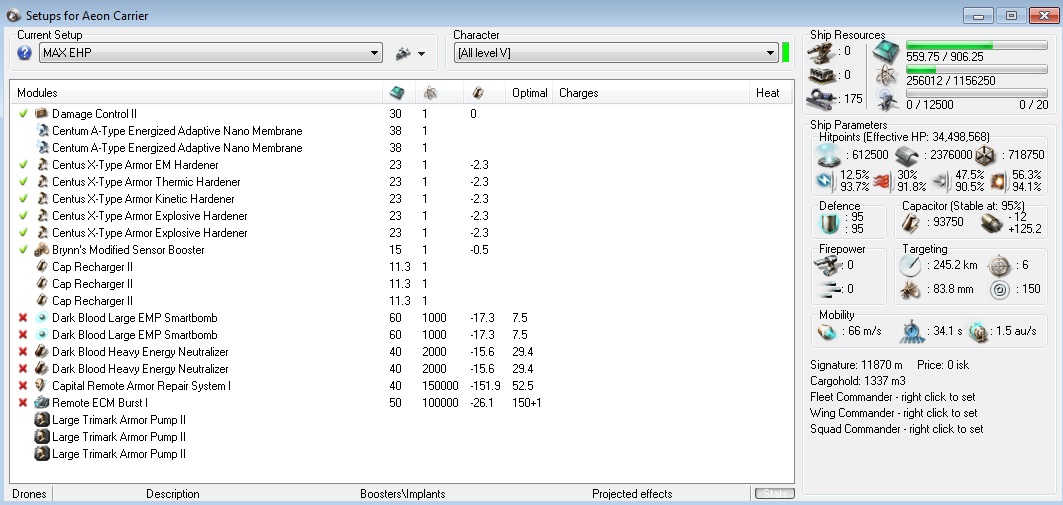Click Squad Commander - right click to set
The image size is (1063, 505).
click(x=896, y=429)
